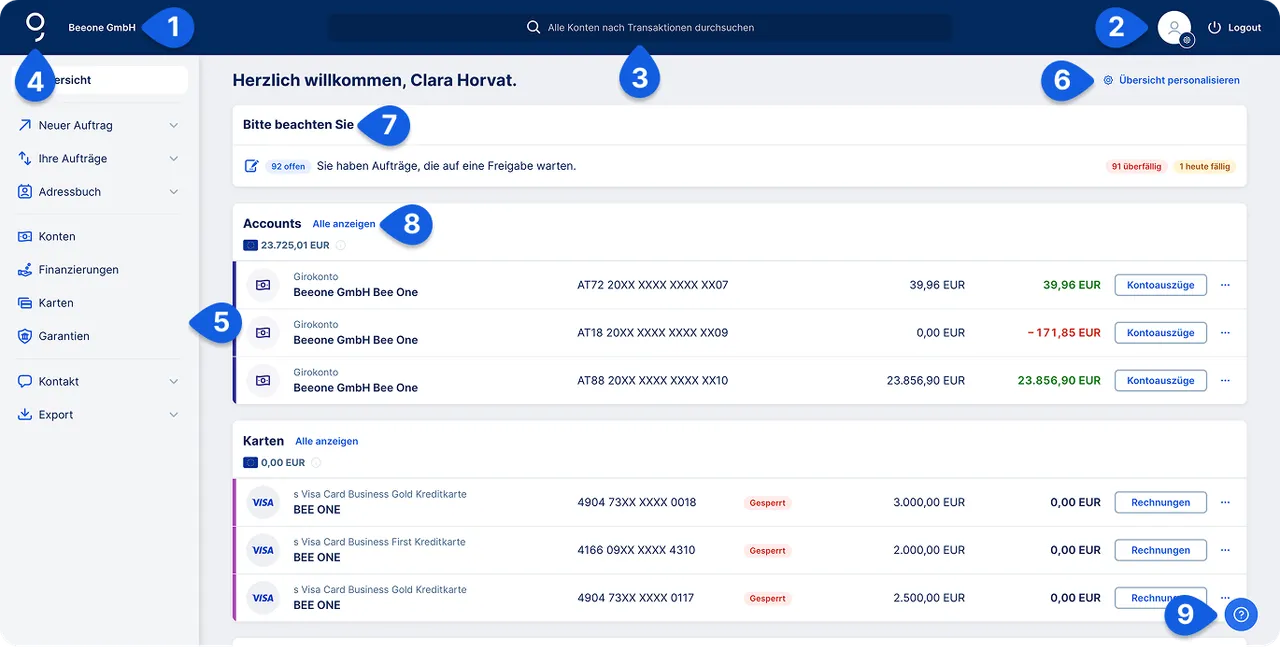
Task: Click the Finanzierungen hand icon
Action: (25, 270)
